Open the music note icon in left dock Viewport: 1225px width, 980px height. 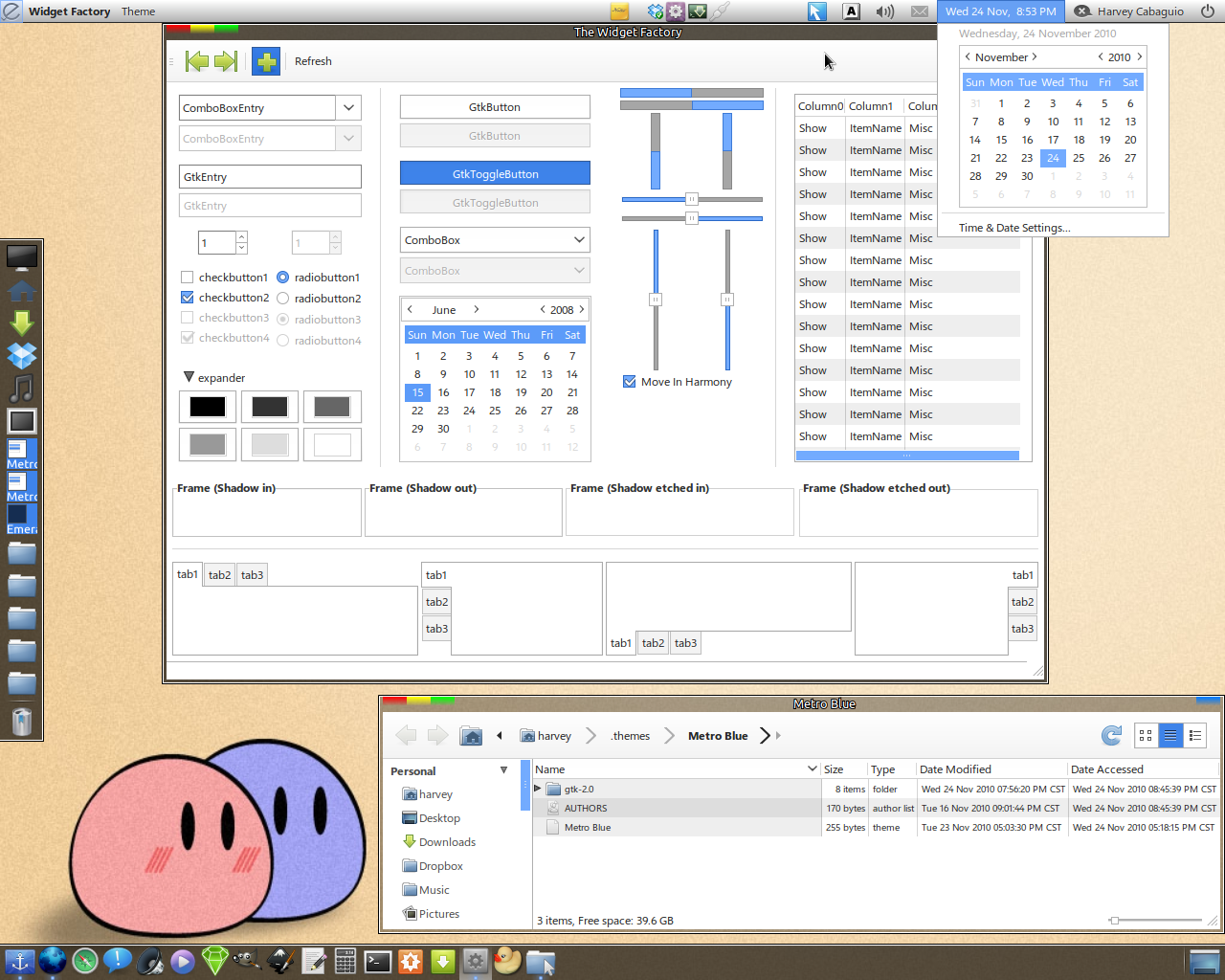(x=22, y=388)
